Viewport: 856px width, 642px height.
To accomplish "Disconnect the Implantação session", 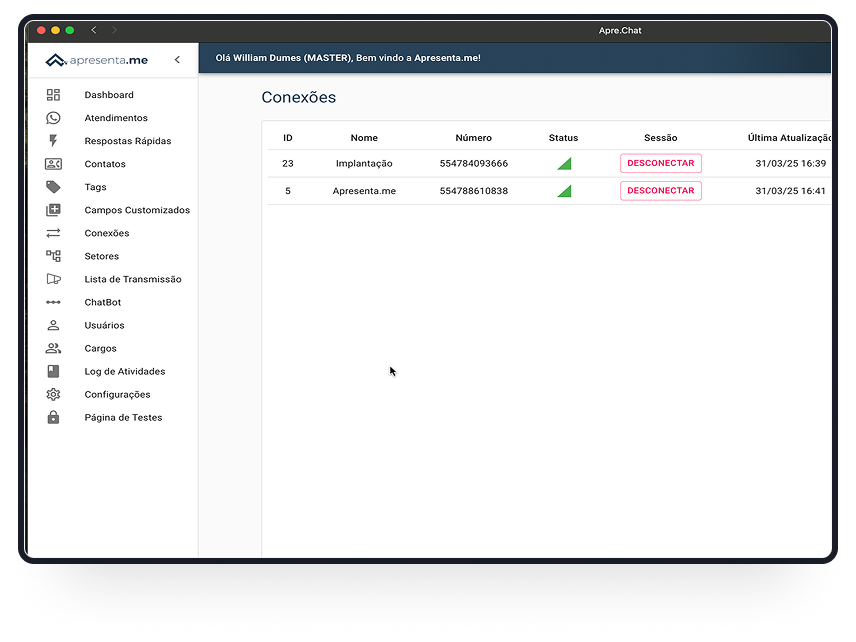I will point(661,163).
